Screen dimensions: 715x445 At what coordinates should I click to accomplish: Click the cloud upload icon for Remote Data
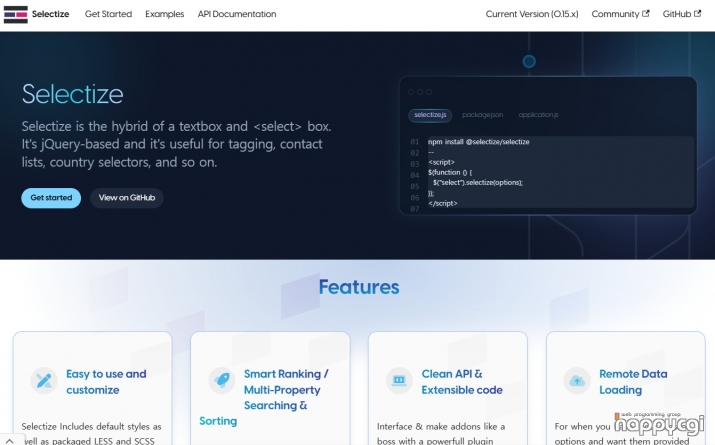[577, 380]
